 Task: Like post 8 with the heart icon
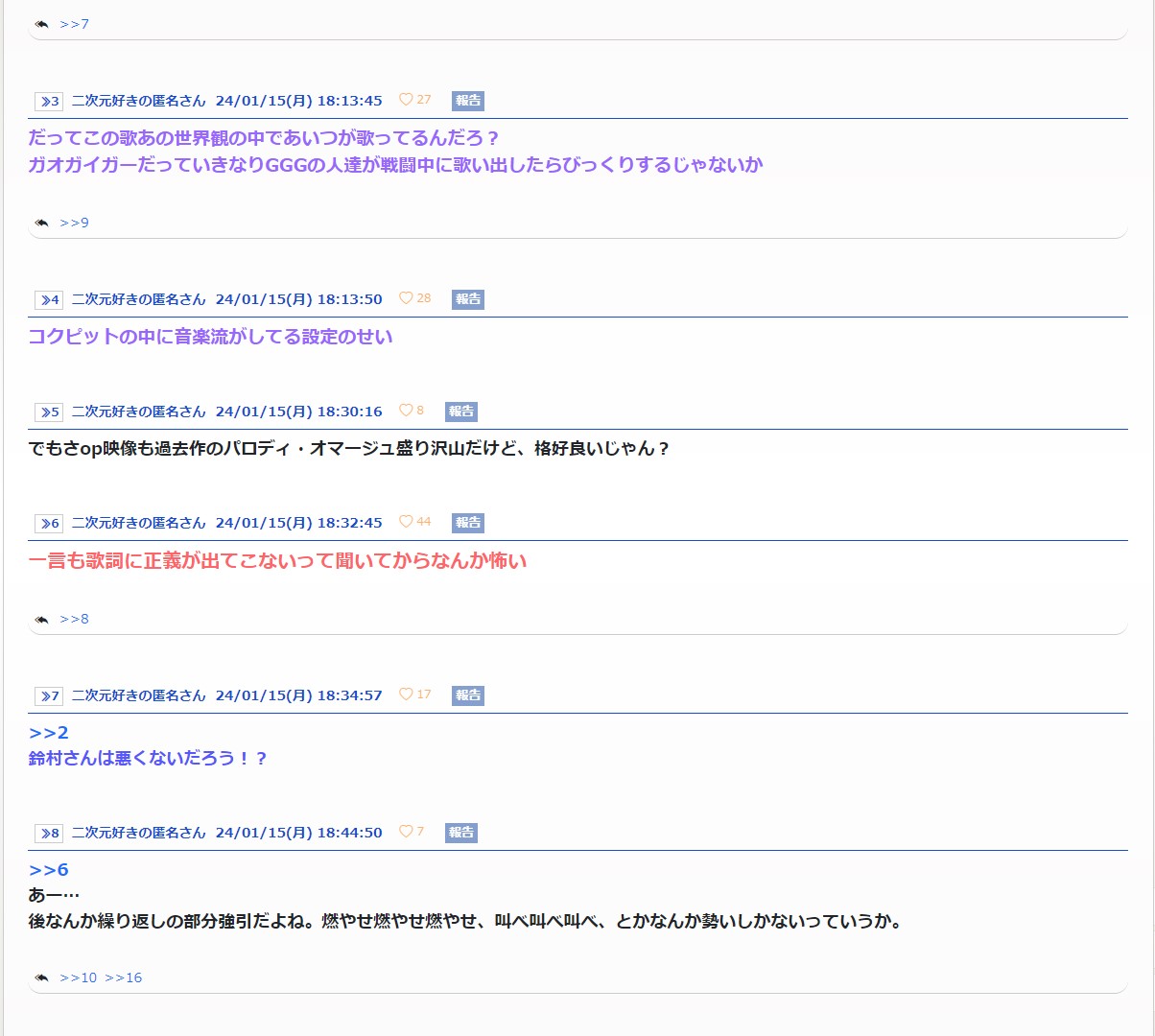406,832
